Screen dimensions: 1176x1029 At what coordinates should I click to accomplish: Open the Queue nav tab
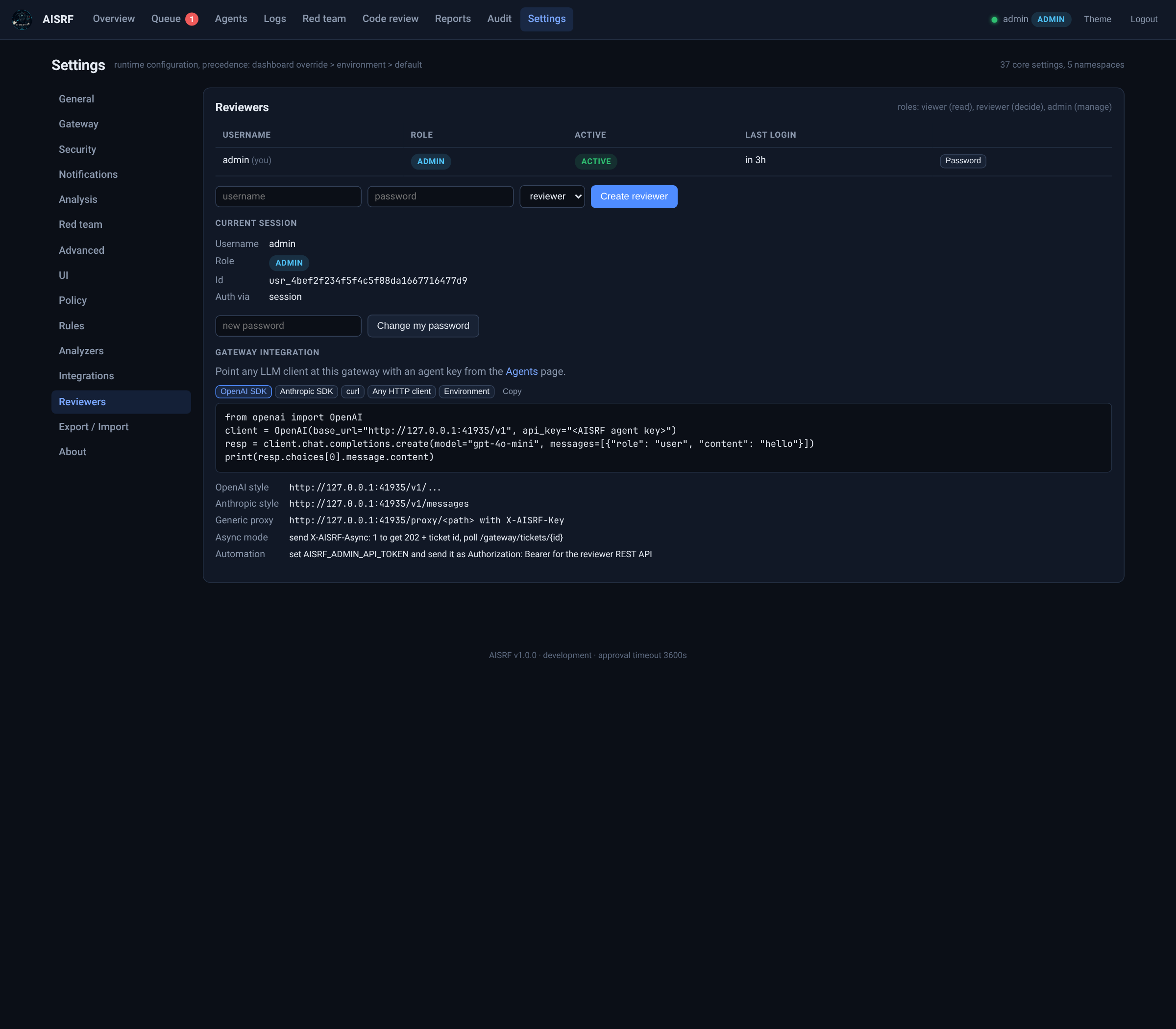pyautogui.click(x=174, y=19)
